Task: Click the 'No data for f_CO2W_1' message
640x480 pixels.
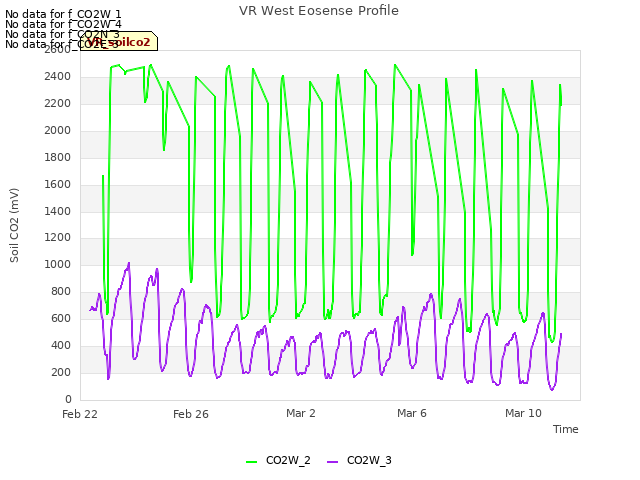Action: [63, 14]
